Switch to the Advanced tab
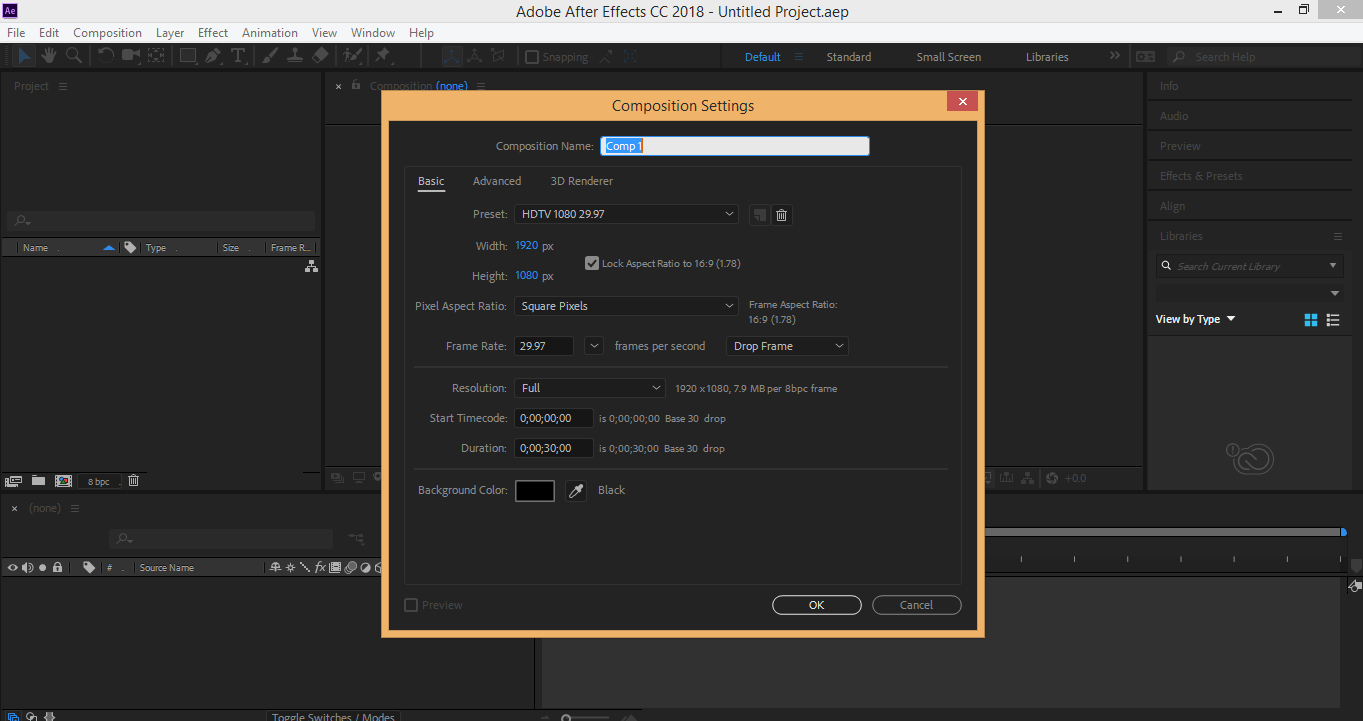Image resolution: width=1363 pixels, height=721 pixels. point(497,181)
